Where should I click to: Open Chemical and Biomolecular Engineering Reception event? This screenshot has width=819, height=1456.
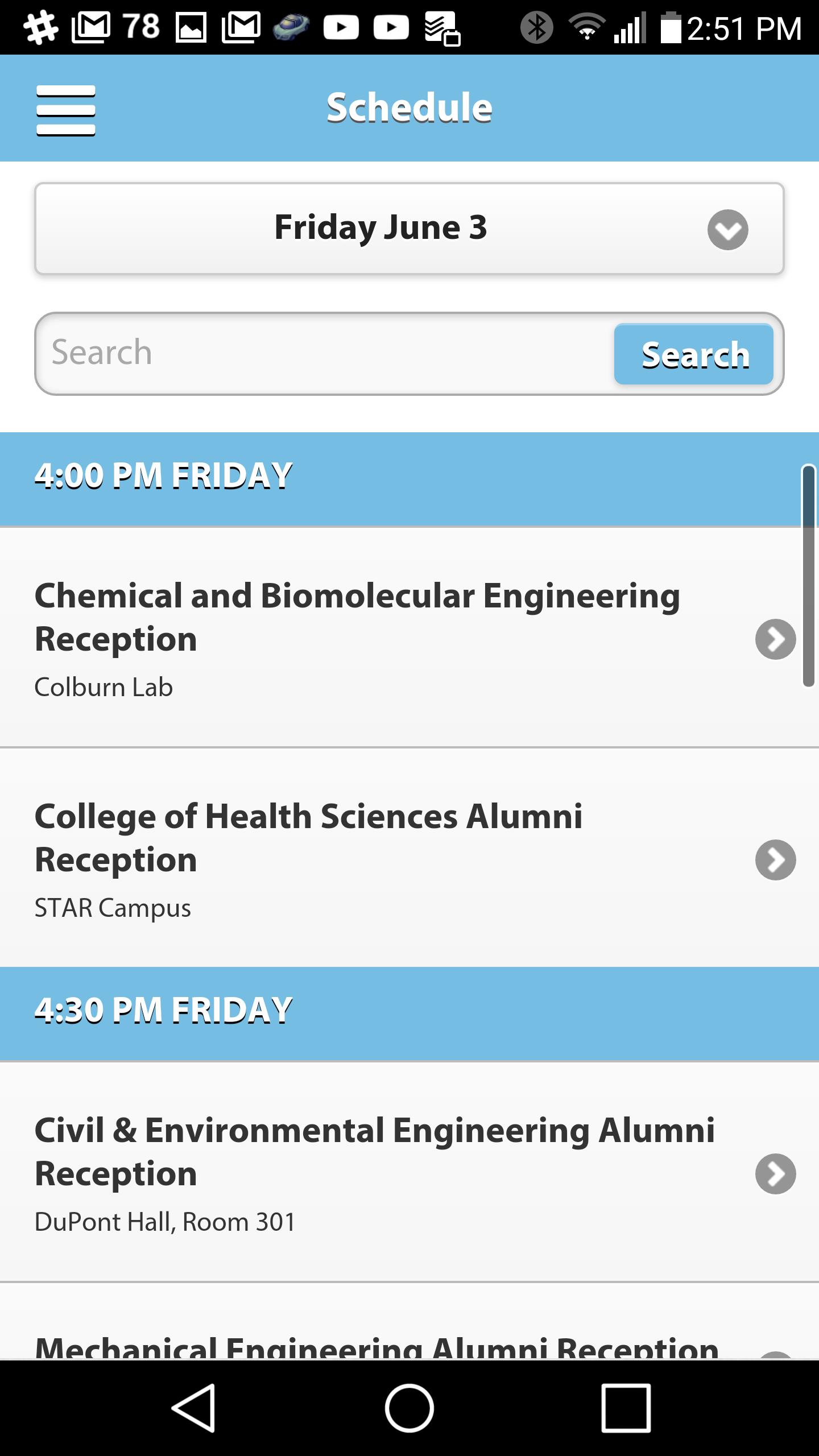point(409,638)
